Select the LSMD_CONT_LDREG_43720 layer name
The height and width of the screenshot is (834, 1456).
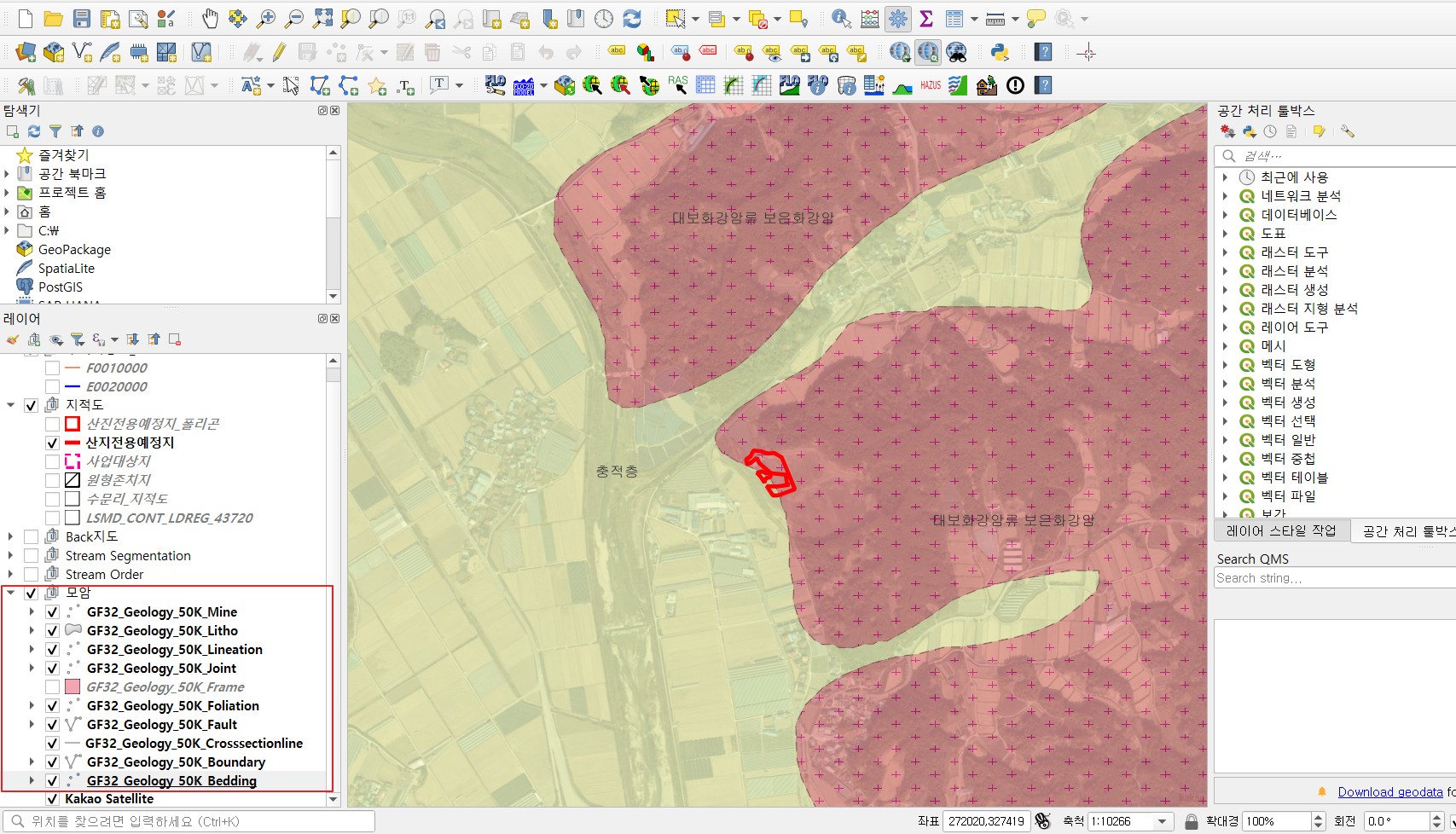(x=170, y=518)
